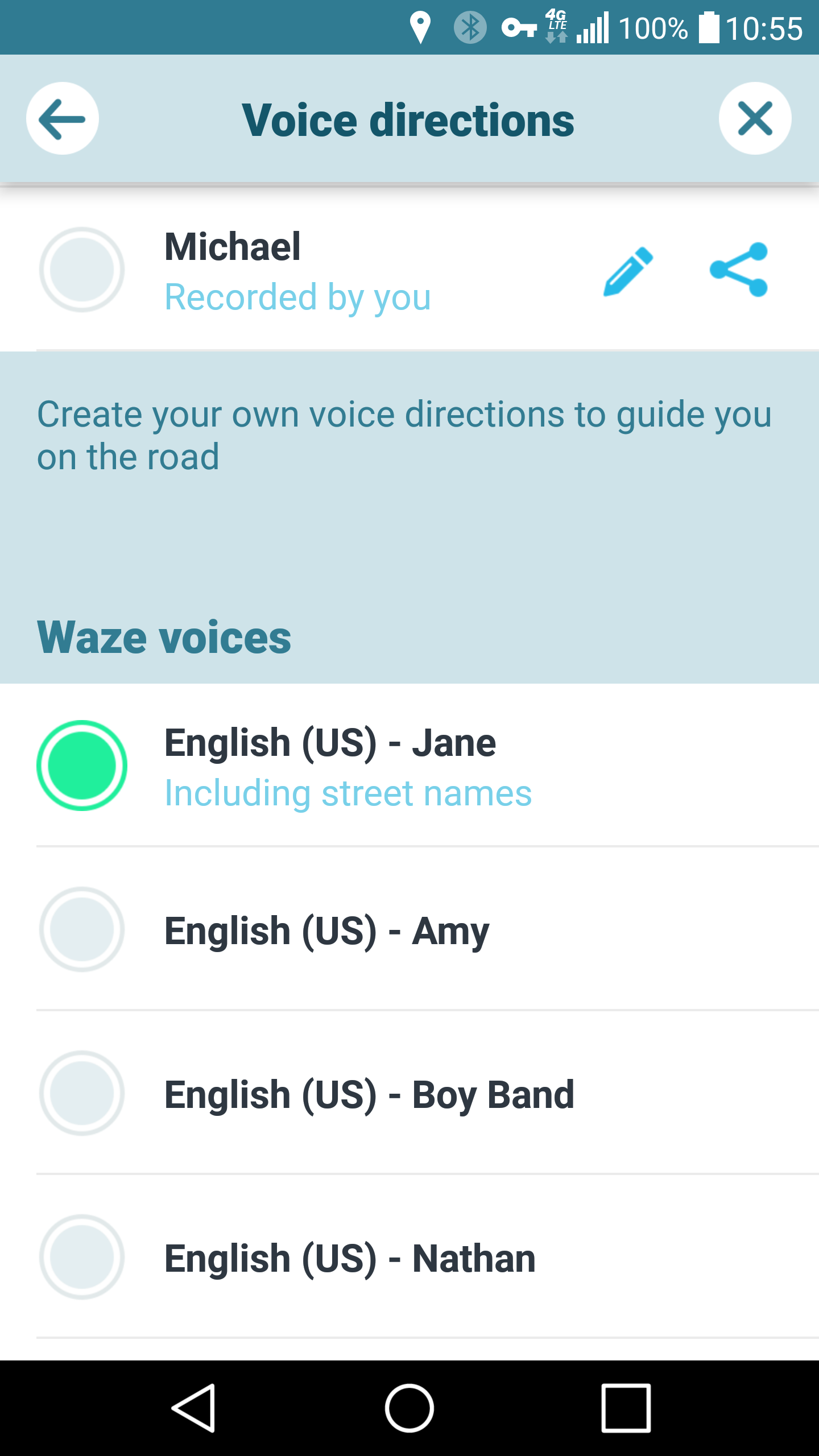The height and width of the screenshot is (1456, 819).
Task: Tap the English (US) - Boy Band label
Action: [x=369, y=1094]
